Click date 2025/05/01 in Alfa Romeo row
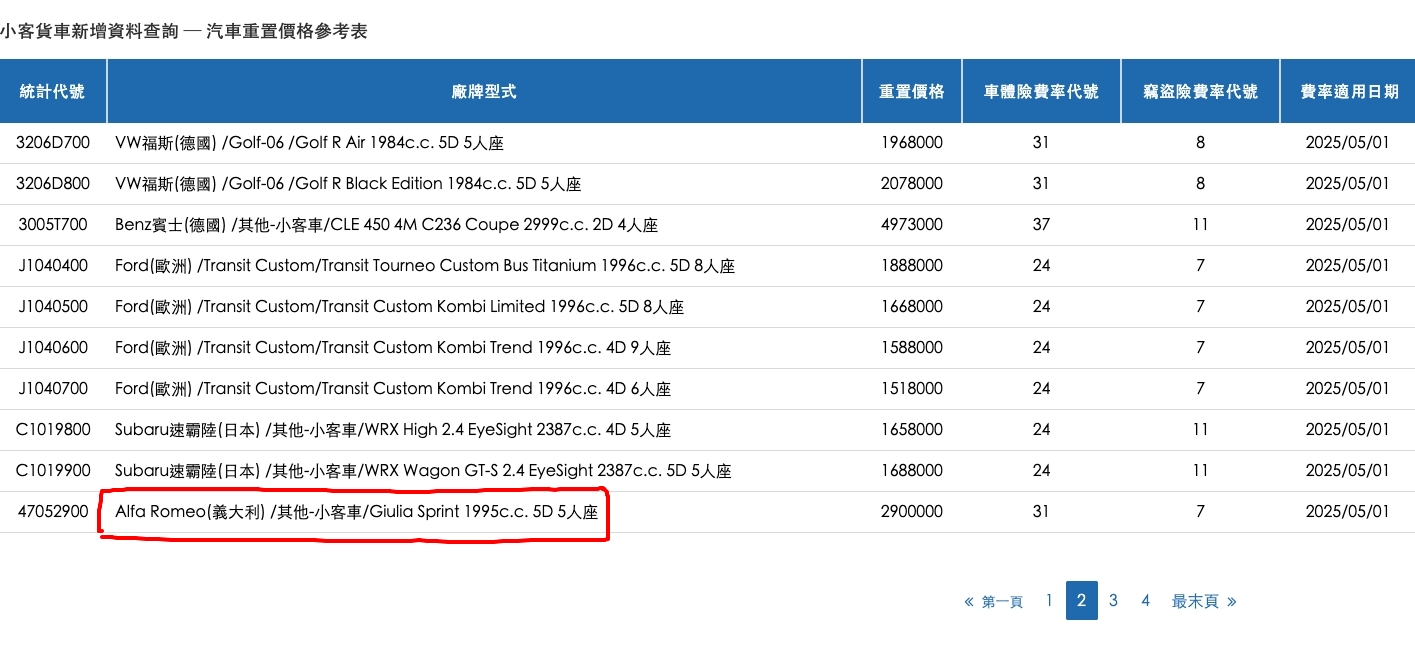This screenshot has height=651, width=1415. coord(1348,512)
